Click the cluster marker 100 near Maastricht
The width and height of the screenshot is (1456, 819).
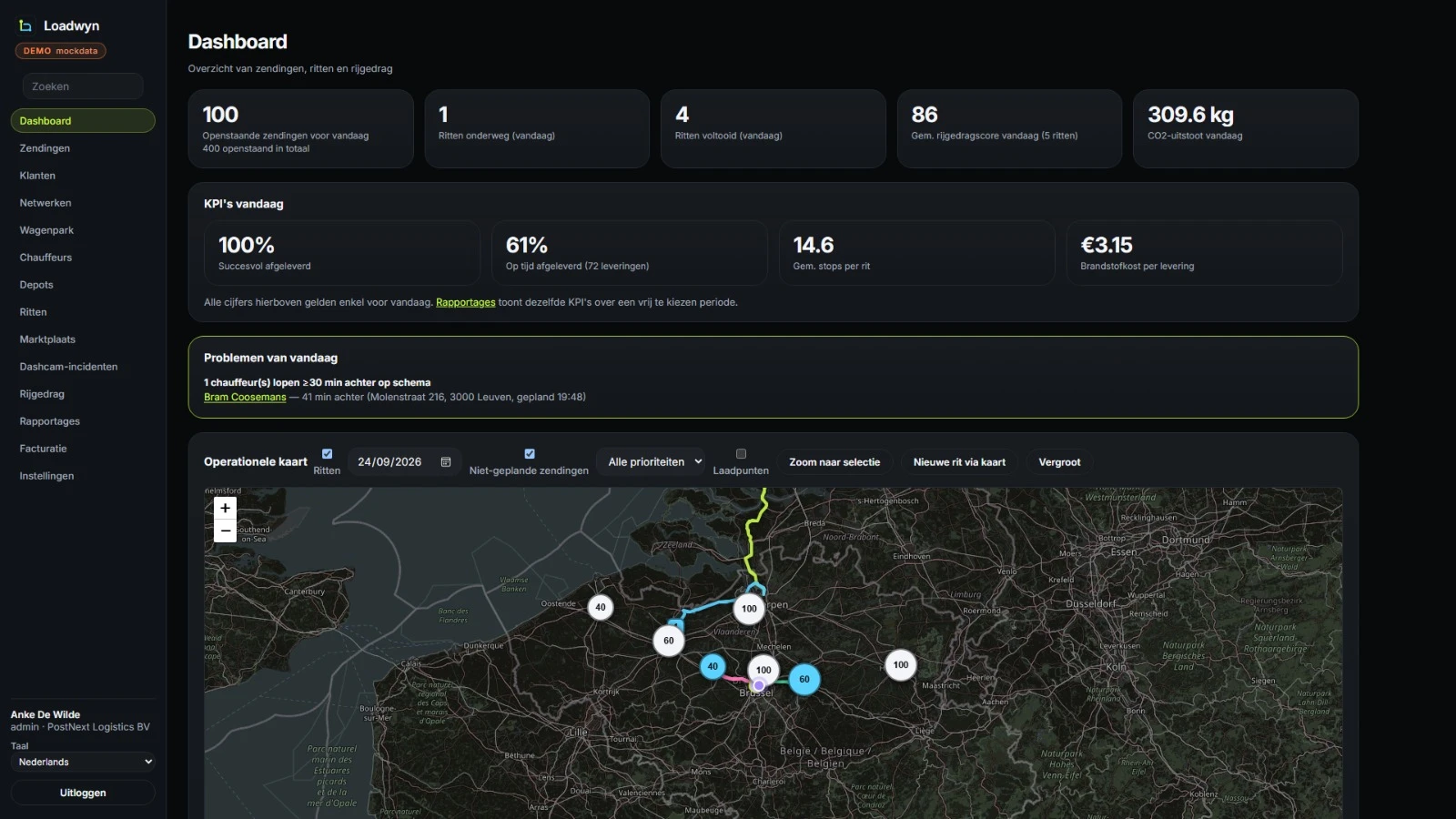(x=901, y=664)
